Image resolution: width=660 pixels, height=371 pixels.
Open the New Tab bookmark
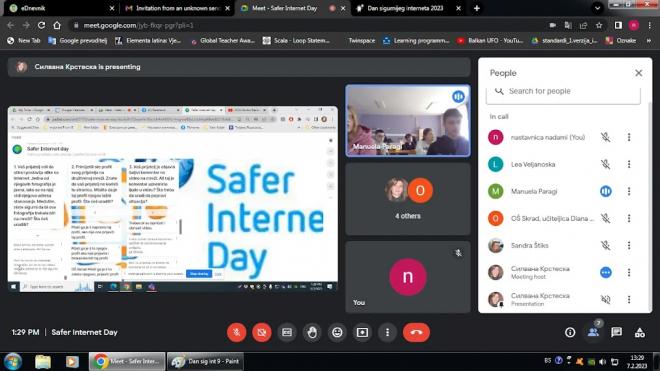24,40
